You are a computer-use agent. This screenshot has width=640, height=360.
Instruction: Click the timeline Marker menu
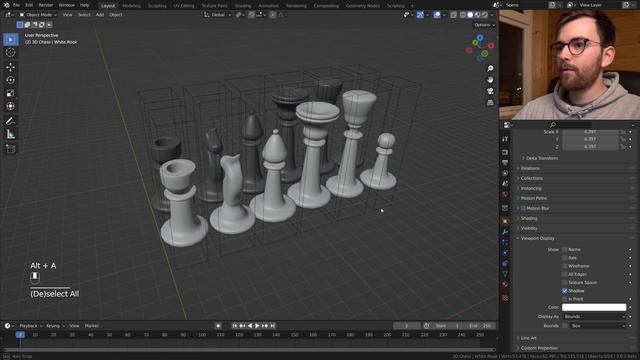92,326
